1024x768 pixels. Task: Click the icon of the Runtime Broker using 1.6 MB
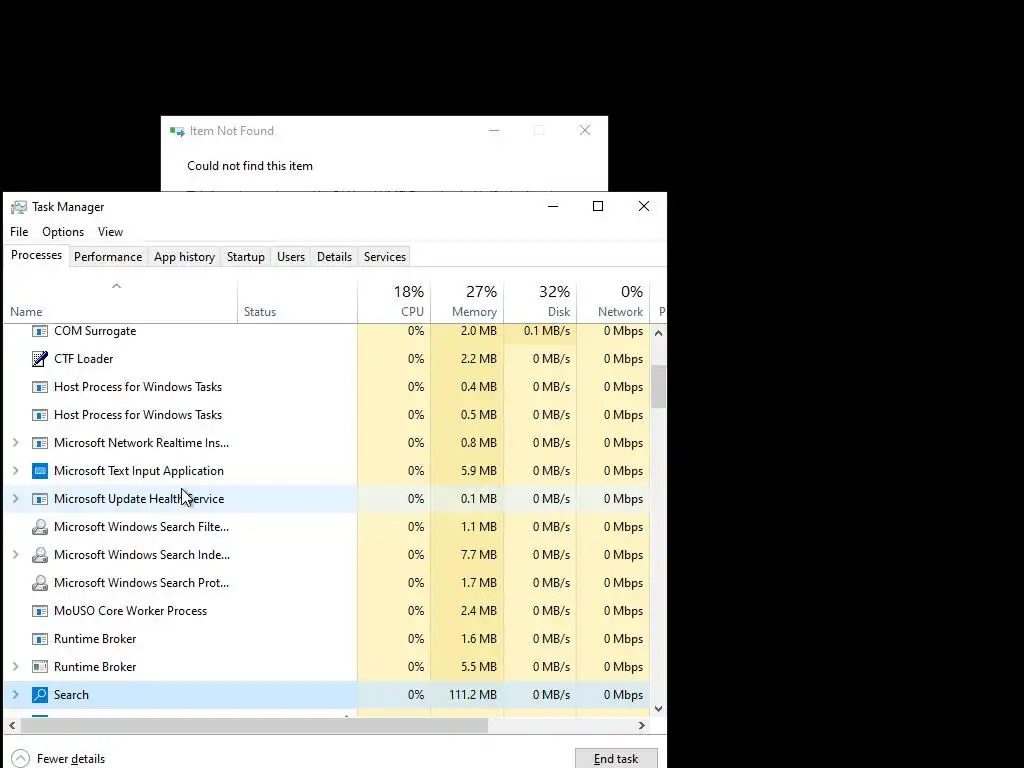pyautogui.click(x=40, y=639)
